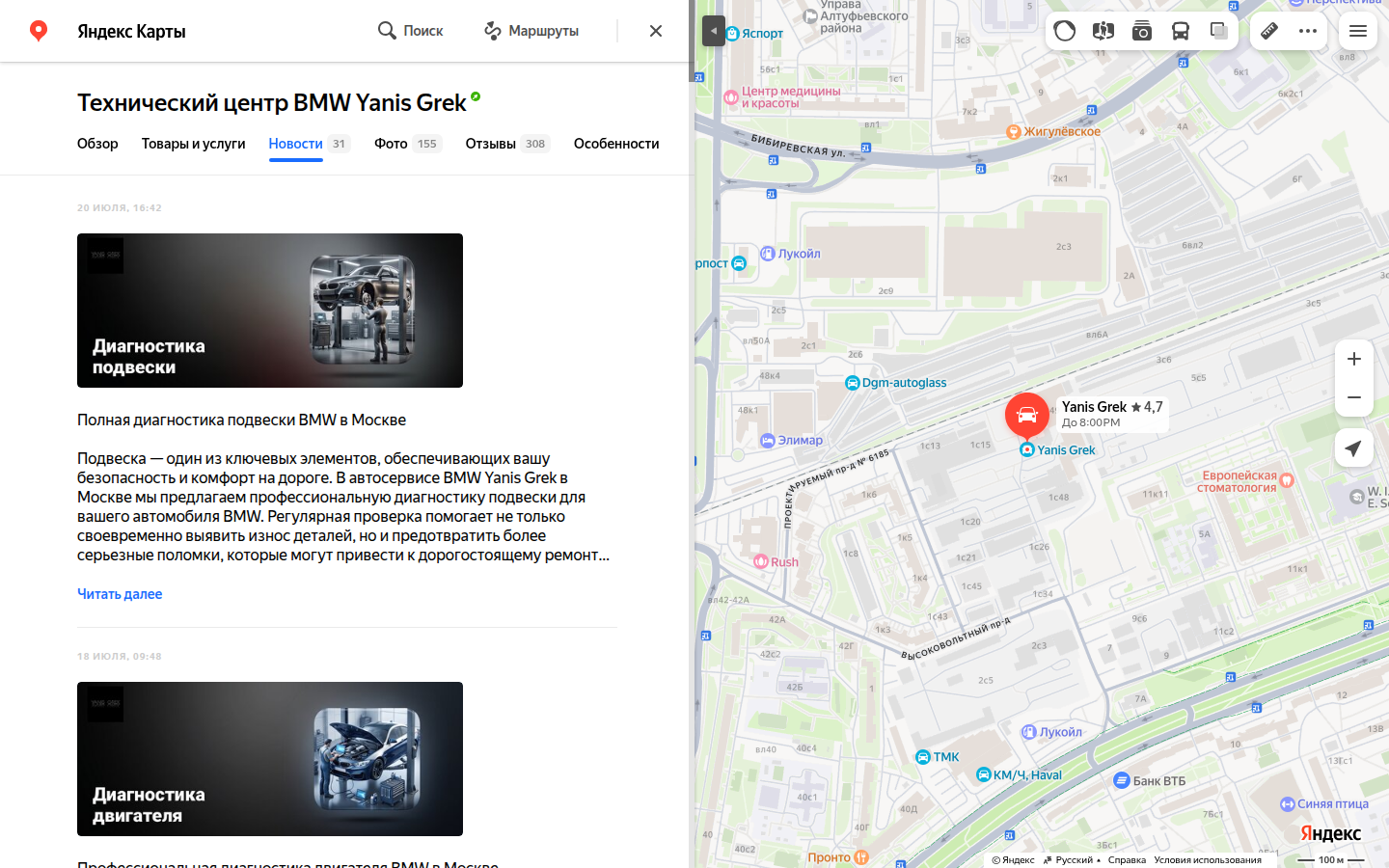Screen dimensions: 1389x868
Task: Zoom in with the plus button
Action: point(1354,359)
